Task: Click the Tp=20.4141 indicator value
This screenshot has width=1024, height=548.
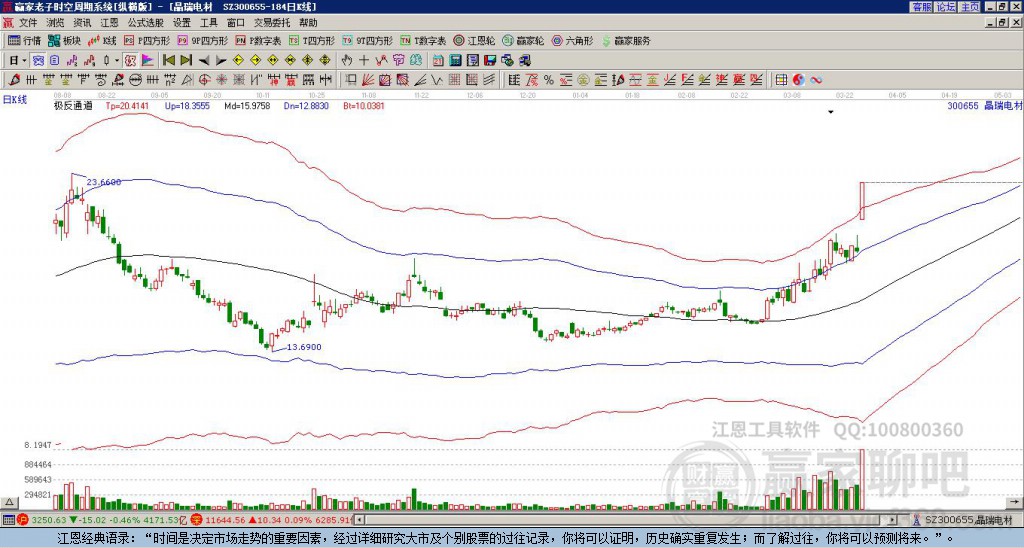Action: click(x=127, y=105)
